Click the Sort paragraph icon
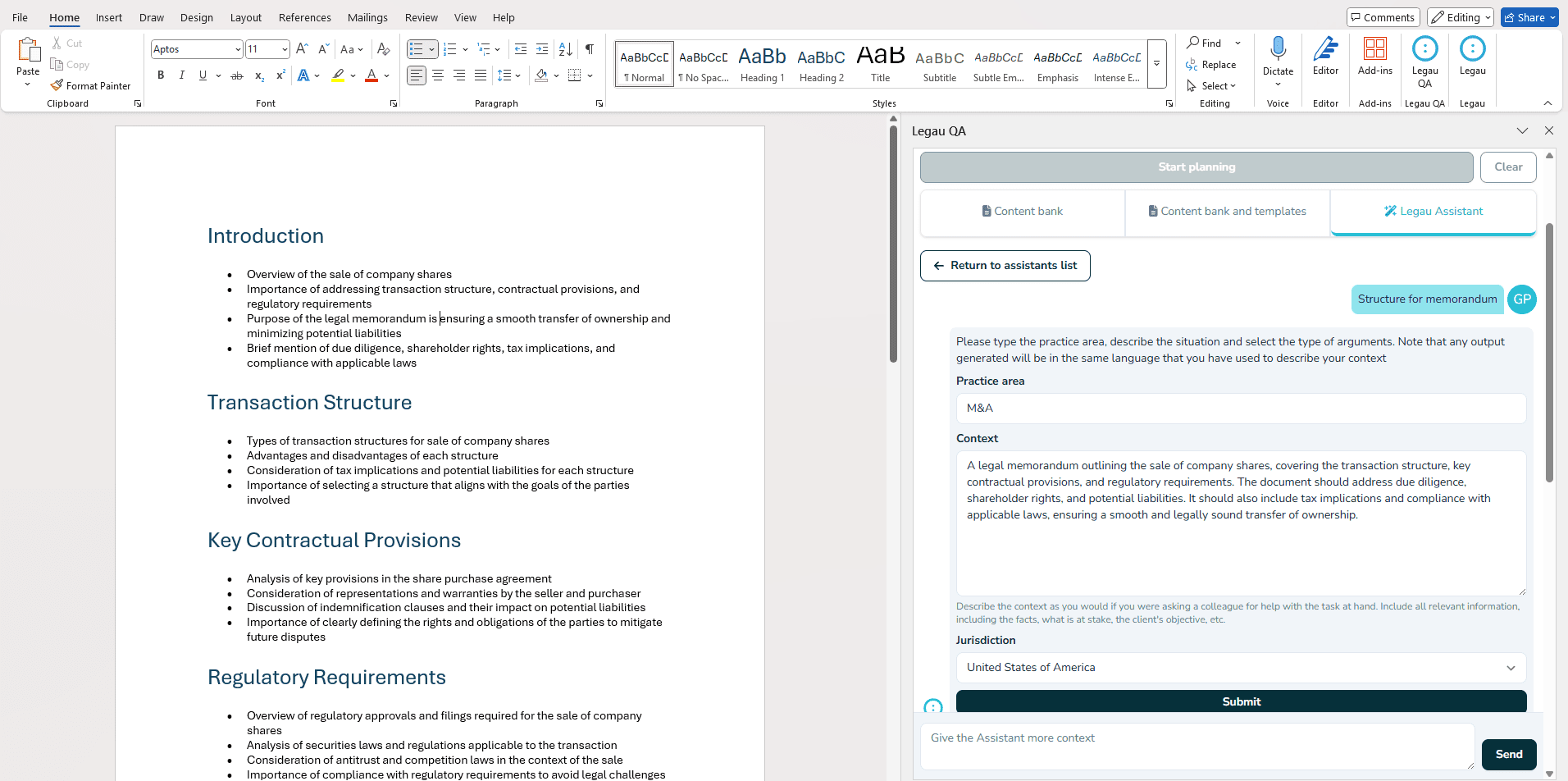Screen dimensions: 1568x781 (x=565, y=49)
